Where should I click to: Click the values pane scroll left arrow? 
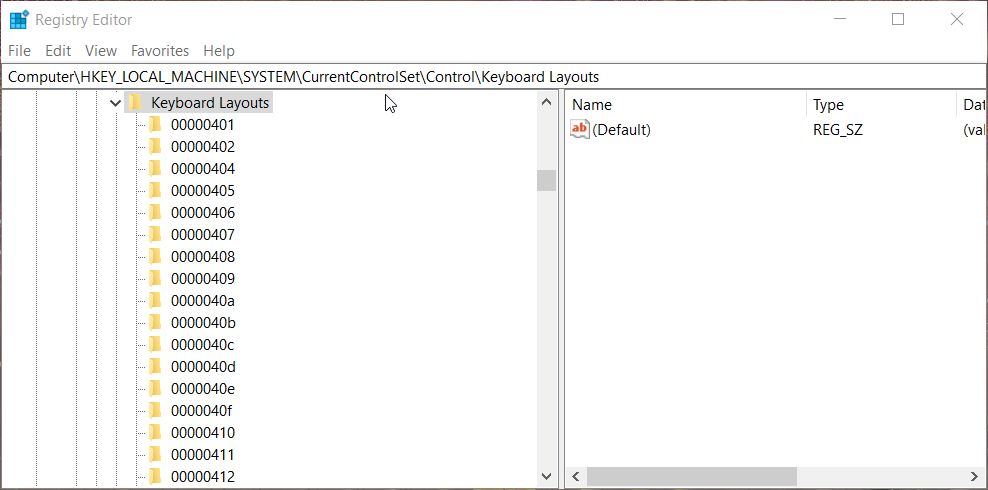point(575,476)
